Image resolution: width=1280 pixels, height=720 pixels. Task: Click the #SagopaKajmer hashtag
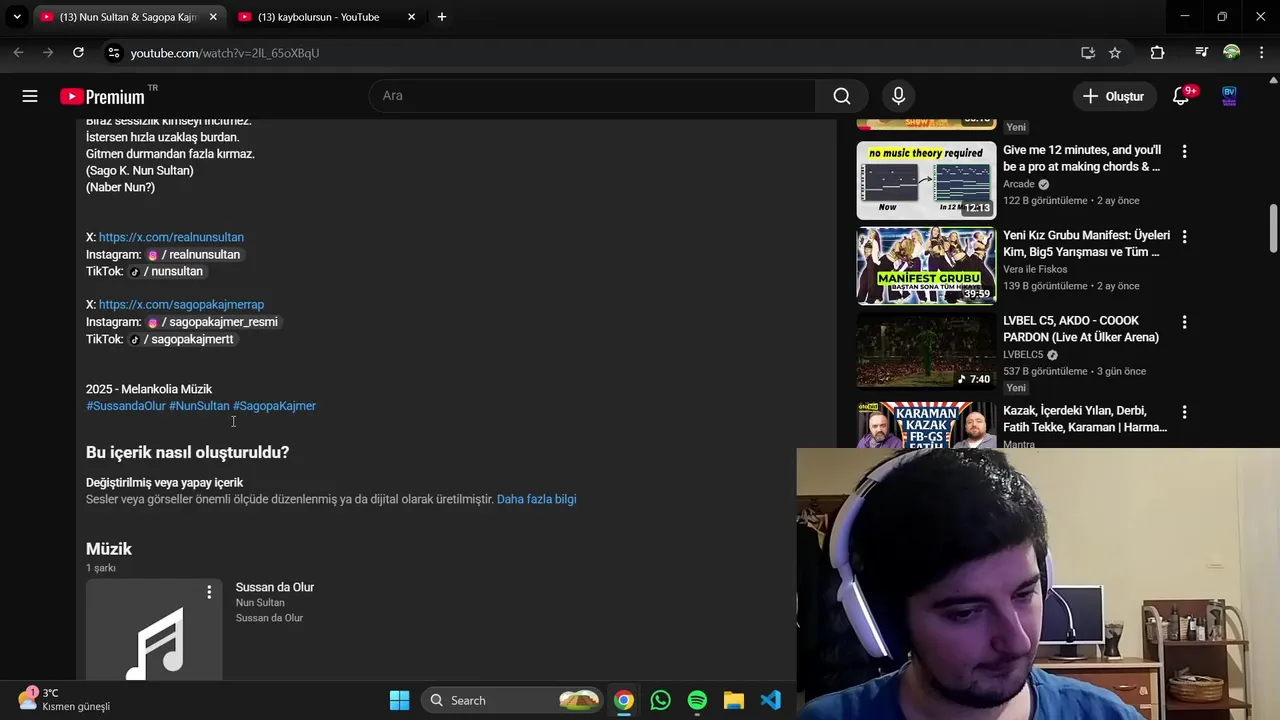[x=274, y=406]
